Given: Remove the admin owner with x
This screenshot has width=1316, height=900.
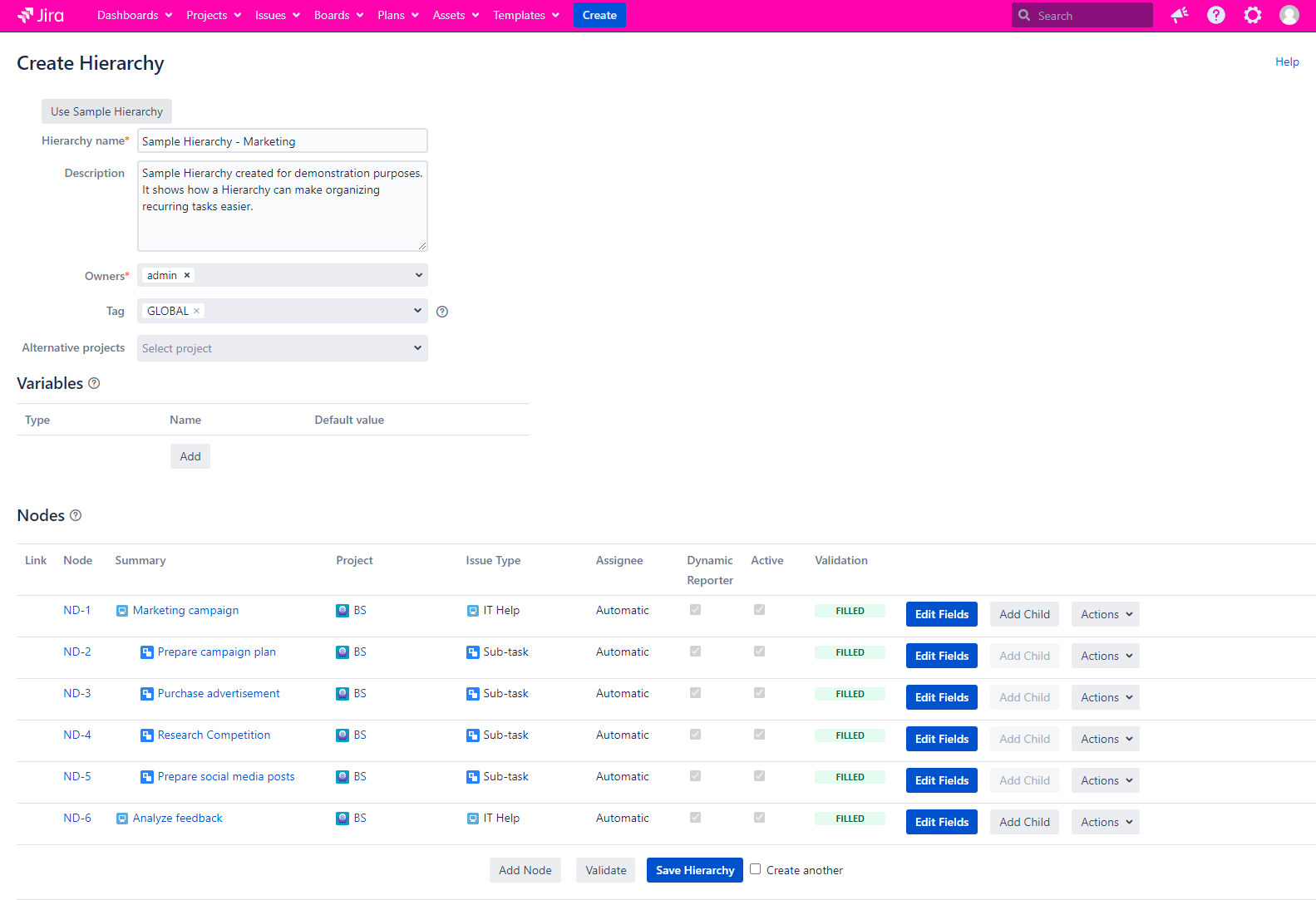Looking at the screenshot, I should (187, 275).
